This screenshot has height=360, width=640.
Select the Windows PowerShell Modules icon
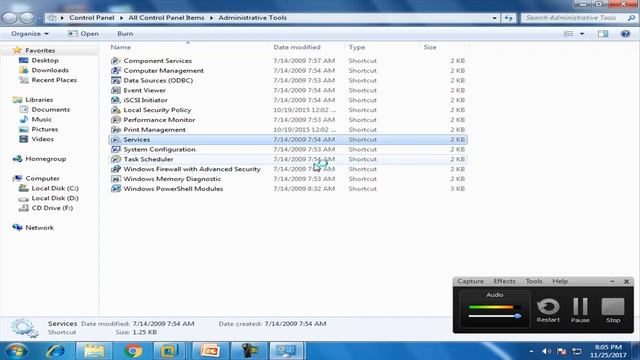(x=116, y=189)
